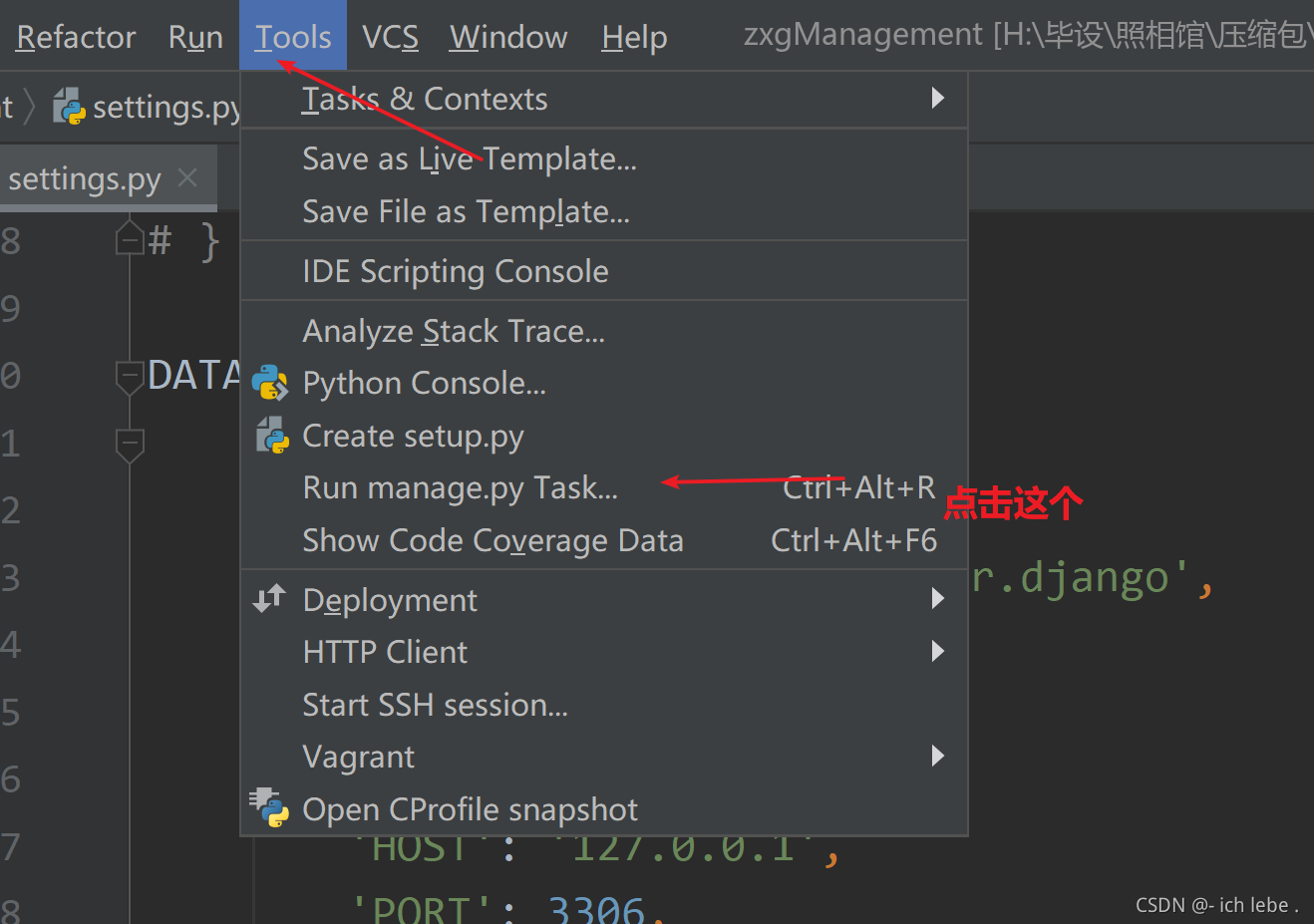Select Run manage.py Task
The image size is (1314, 924).
click(604, 487)
